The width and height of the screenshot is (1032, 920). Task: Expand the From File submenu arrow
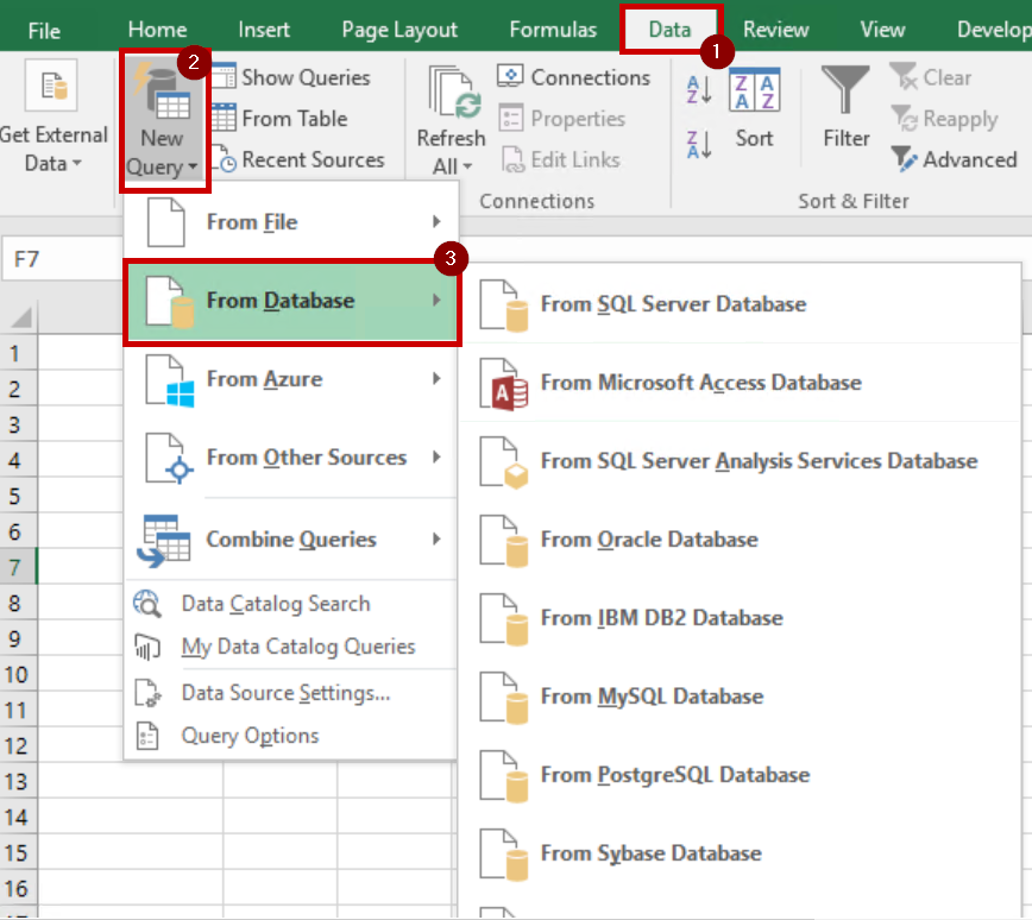tap(436, 222)
